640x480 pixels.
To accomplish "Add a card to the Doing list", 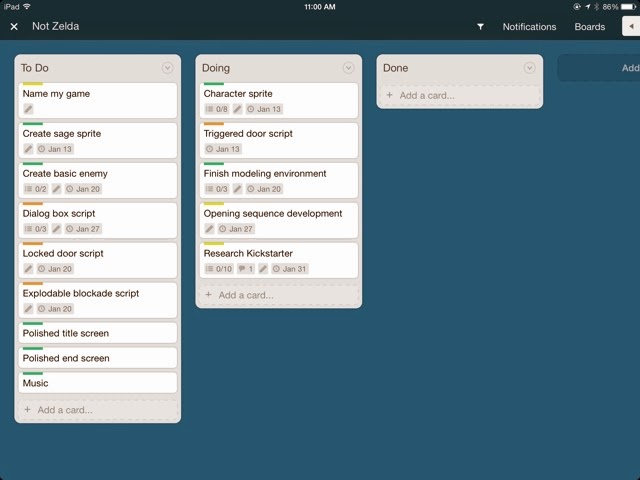I will [279, 295].
